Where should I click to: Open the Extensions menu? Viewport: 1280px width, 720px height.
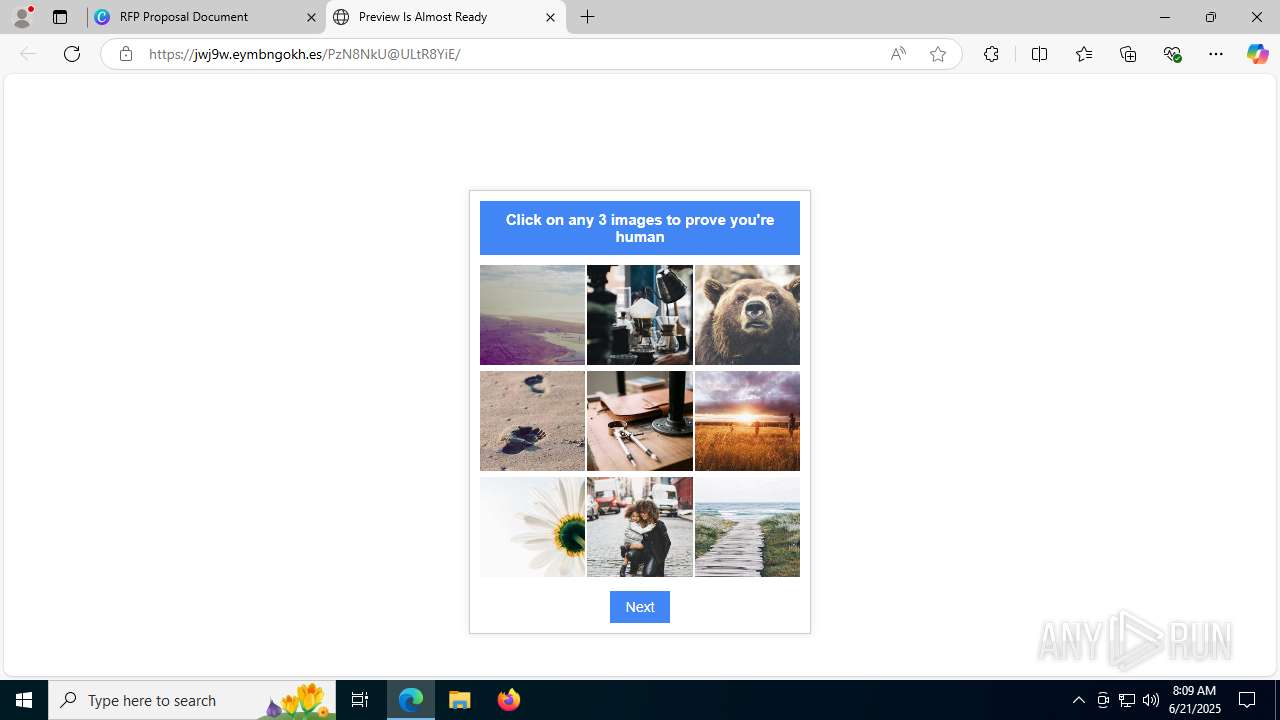click(x=991, y=54)
